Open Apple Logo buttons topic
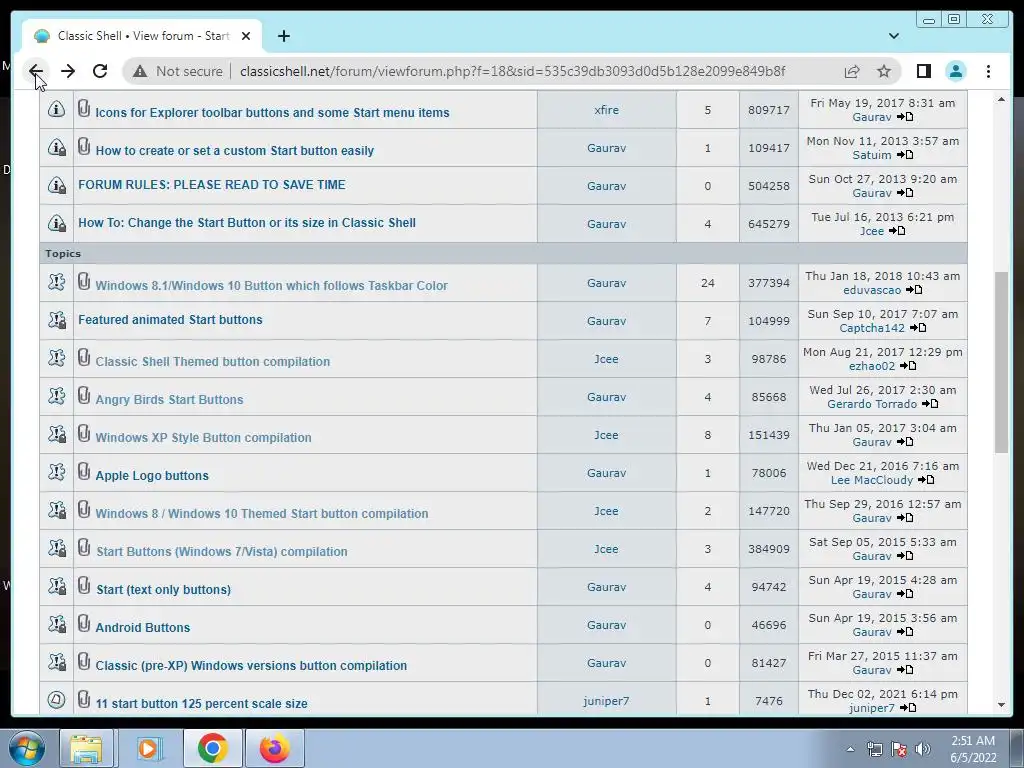The width and height of the screenshot is (1024, 768). [x=152, y=475]
